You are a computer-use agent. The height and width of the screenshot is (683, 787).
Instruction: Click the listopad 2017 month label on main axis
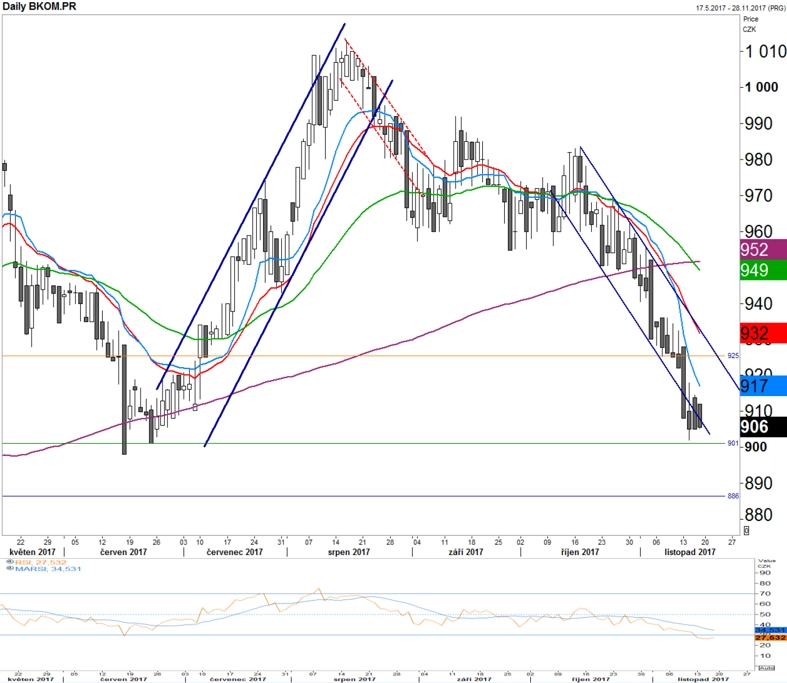690,552
